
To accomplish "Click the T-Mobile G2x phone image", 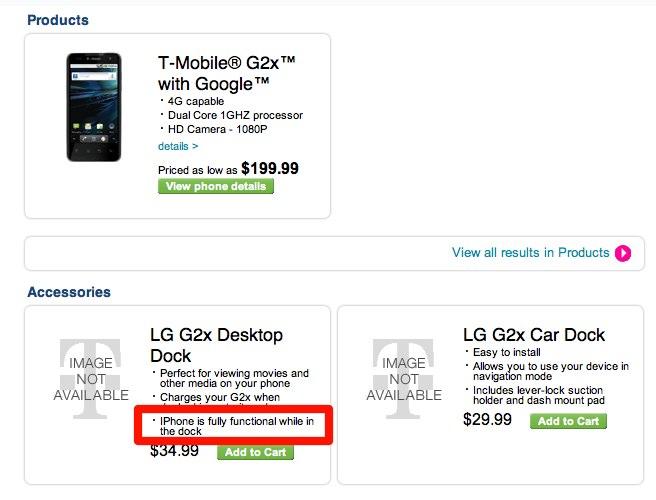I will (x=96, y=107).
